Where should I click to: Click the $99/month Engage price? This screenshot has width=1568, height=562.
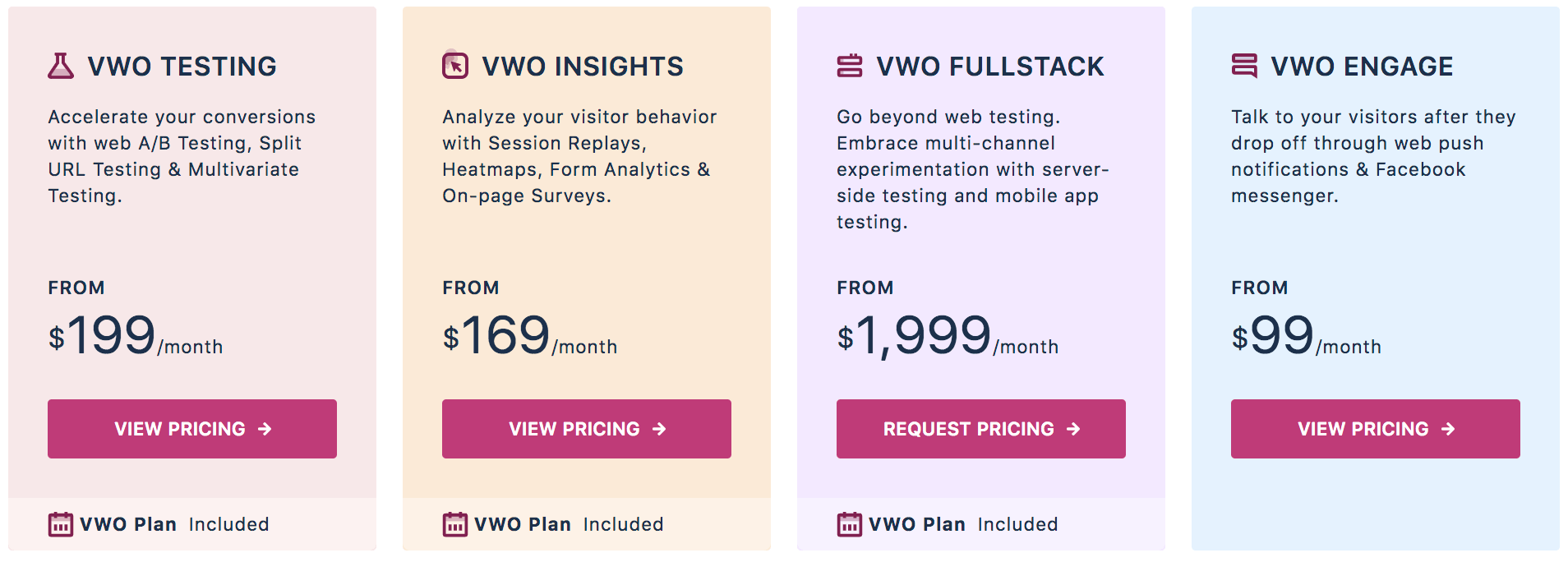(x=1306, y=336)
